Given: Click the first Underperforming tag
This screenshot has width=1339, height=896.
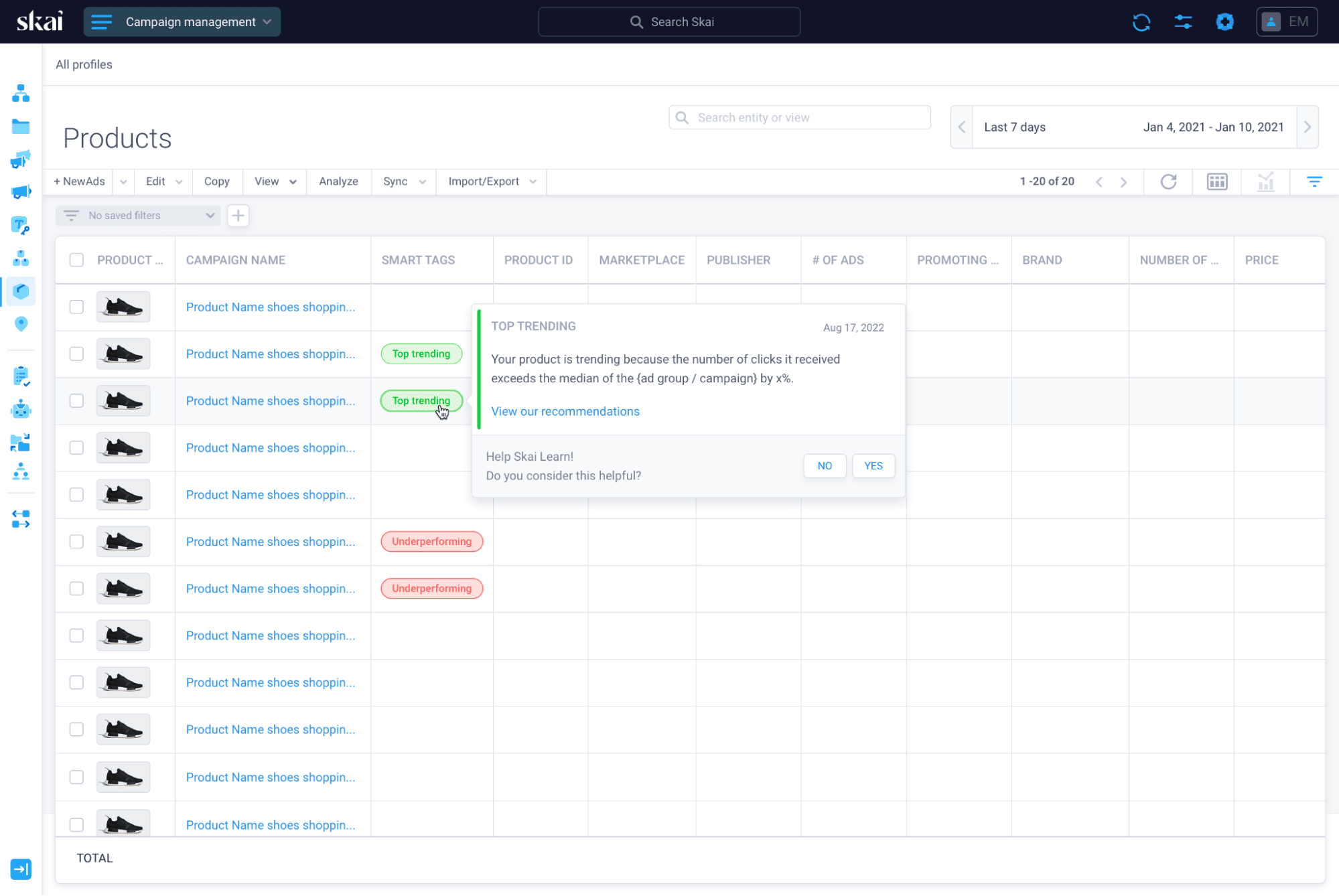Looking at the screenshot, I should click(431, 541).
